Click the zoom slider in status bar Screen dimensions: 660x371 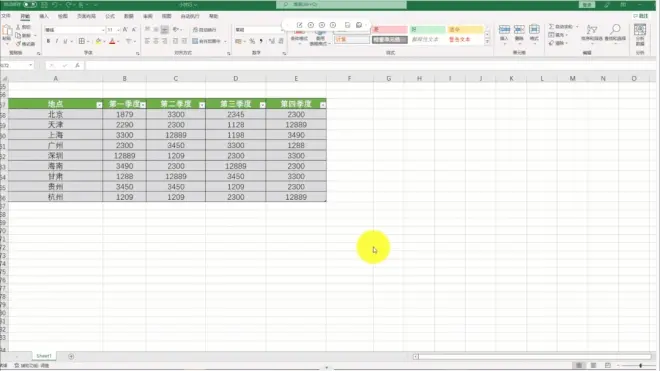pos(640,366)
